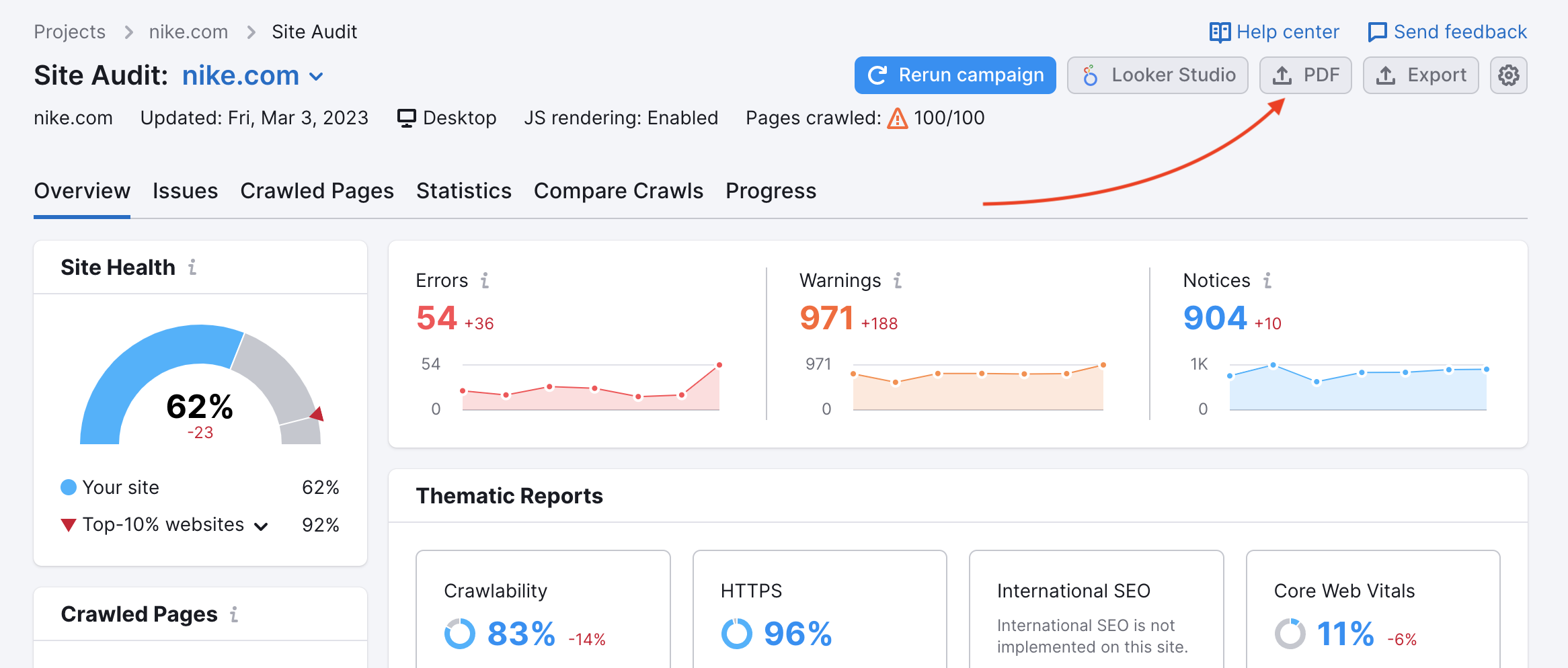This screenshot has width=1568, height=668.
Task: Click the Updated: Fri, Mar 3, 2023 text
Action: coord(254,118)
